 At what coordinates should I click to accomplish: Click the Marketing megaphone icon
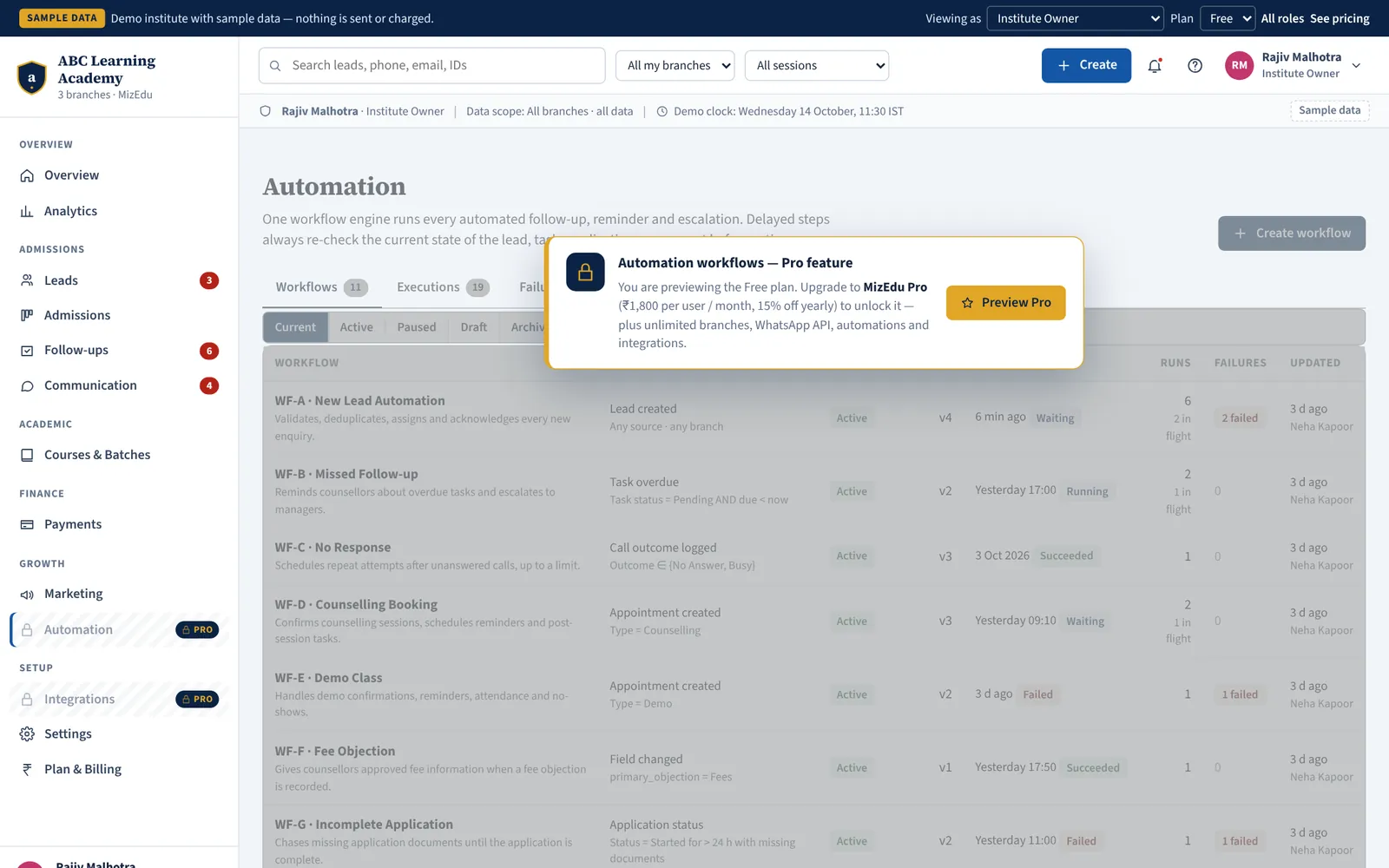tap(27, 594)
